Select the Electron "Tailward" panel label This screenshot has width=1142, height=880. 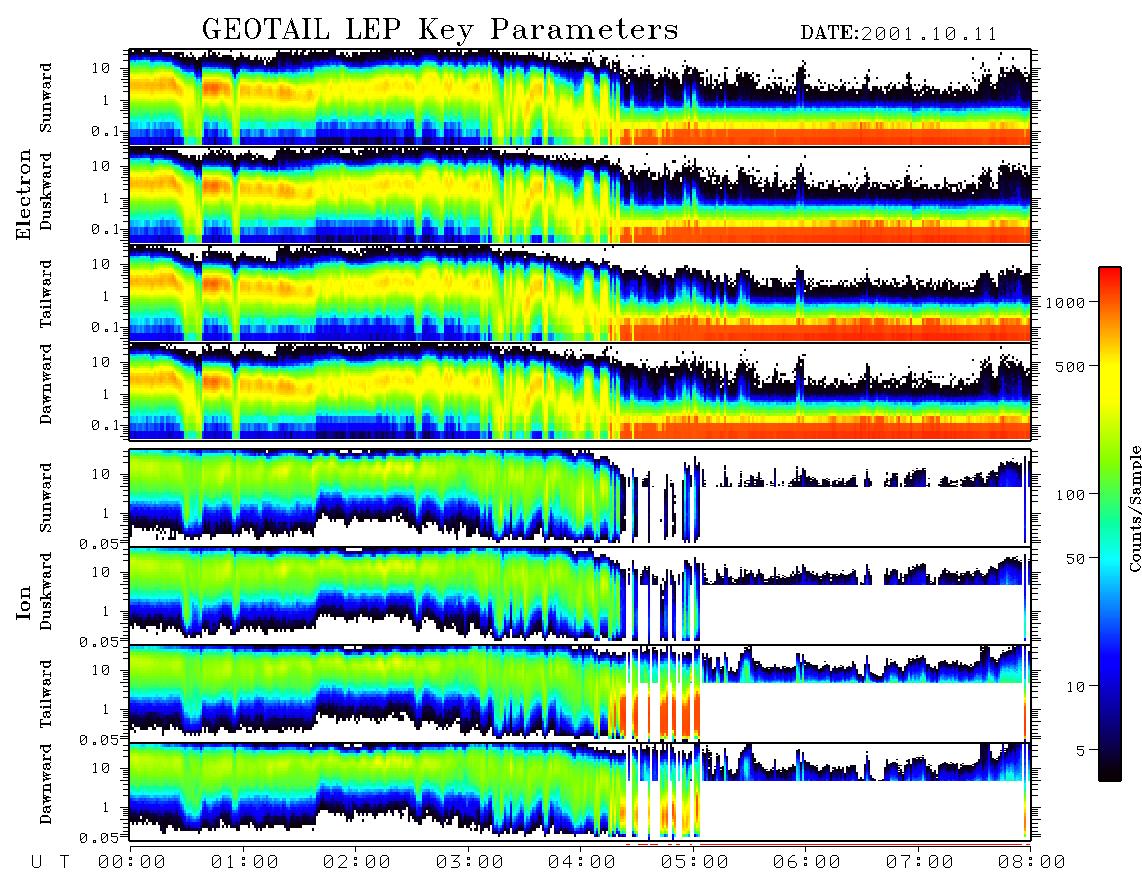[46, 293]
